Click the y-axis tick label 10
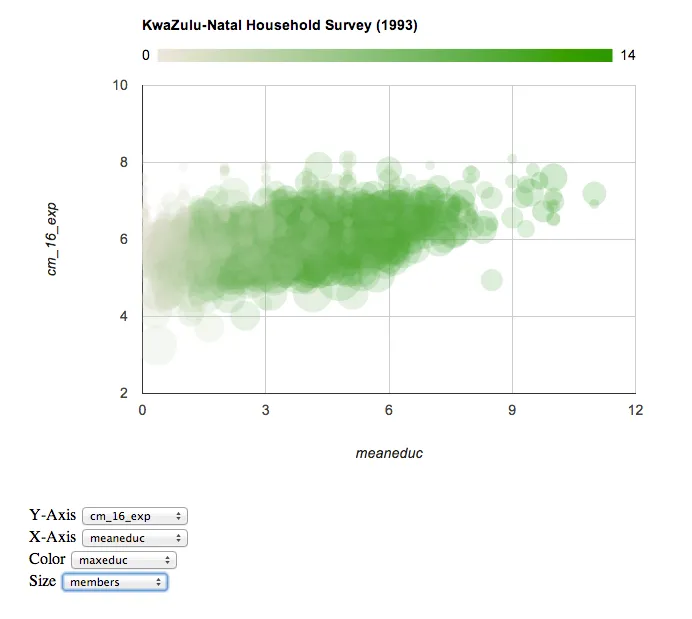692x619 pixels. coord(120,85)
